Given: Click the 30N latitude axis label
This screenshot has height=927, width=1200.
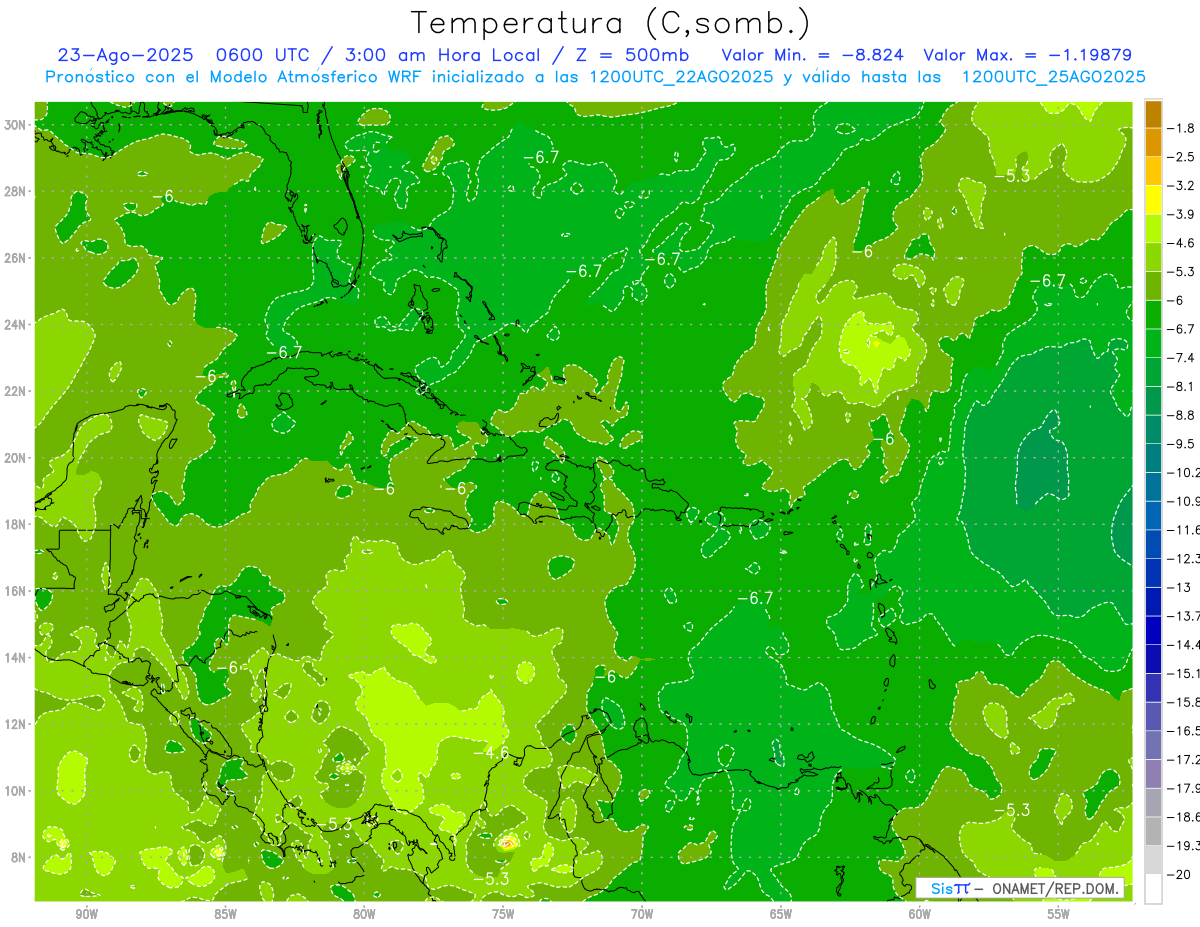Looking at the screenshot, I should coord(15,124).
